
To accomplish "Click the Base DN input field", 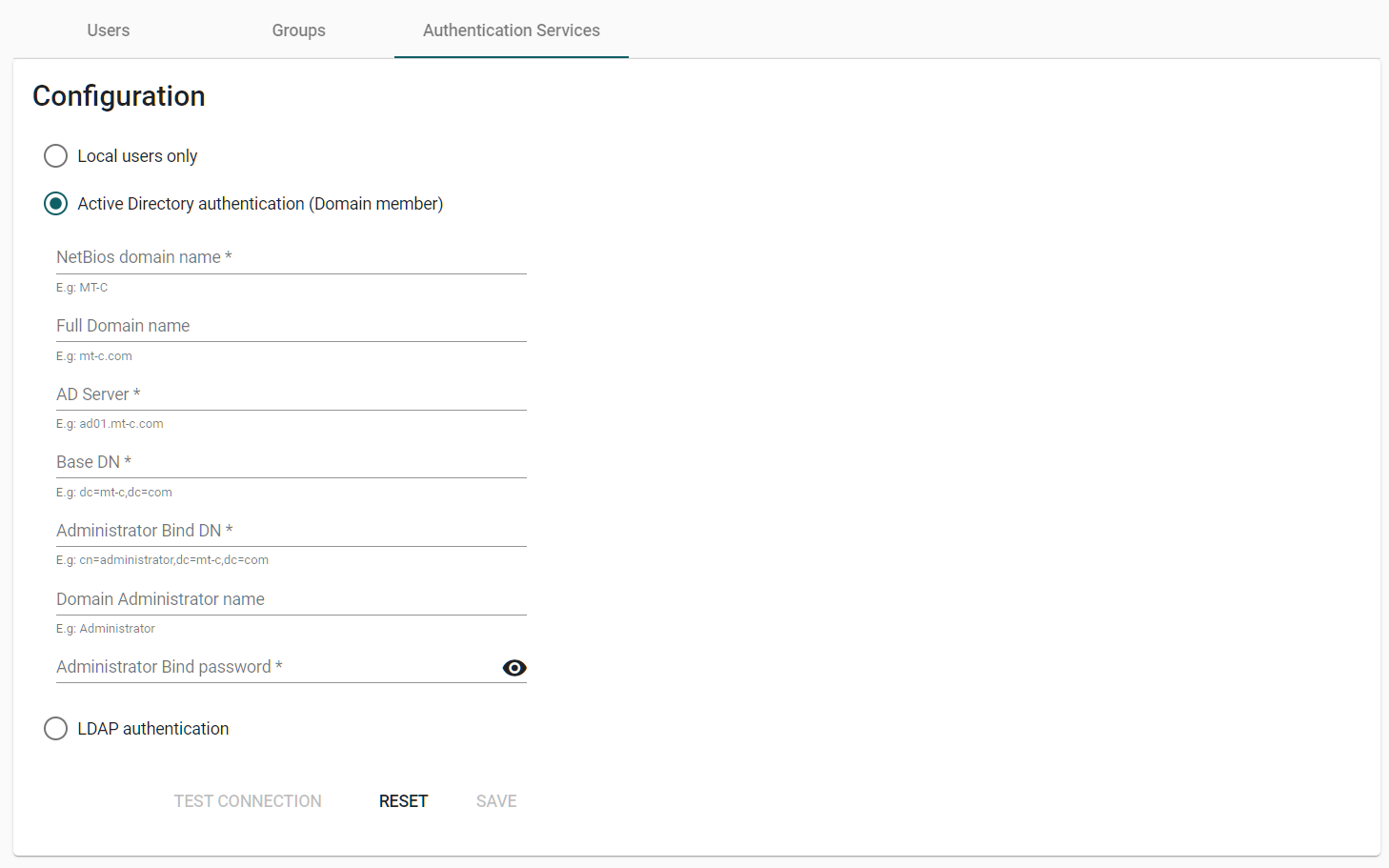I will pos(292,462).
